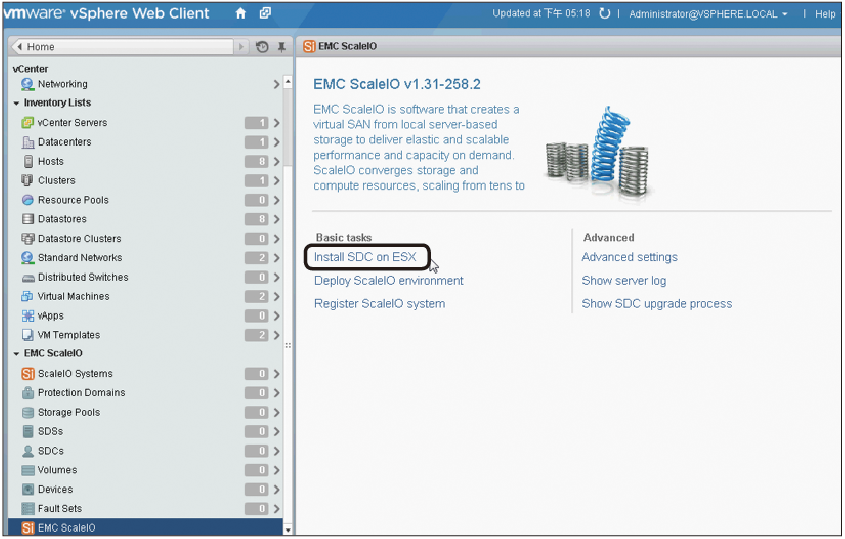This screenshot has height=539, width=845.
Task: Expand the Volumes row chevron
Action: coord(276,470)
